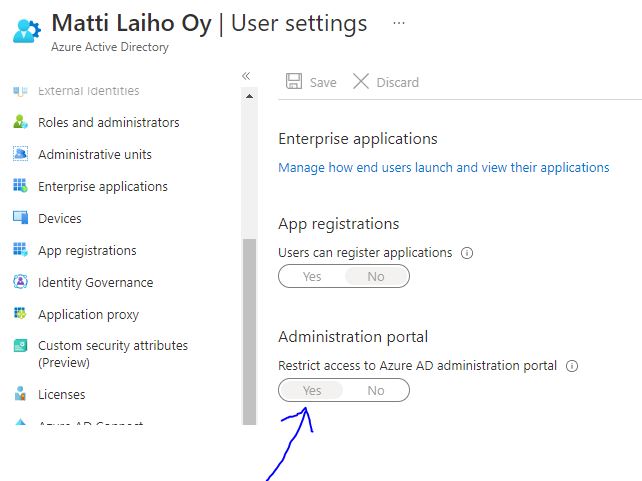Click the Identity Governance icon
The width and height of the screenshot is (642, 481).
pos(20,282)
